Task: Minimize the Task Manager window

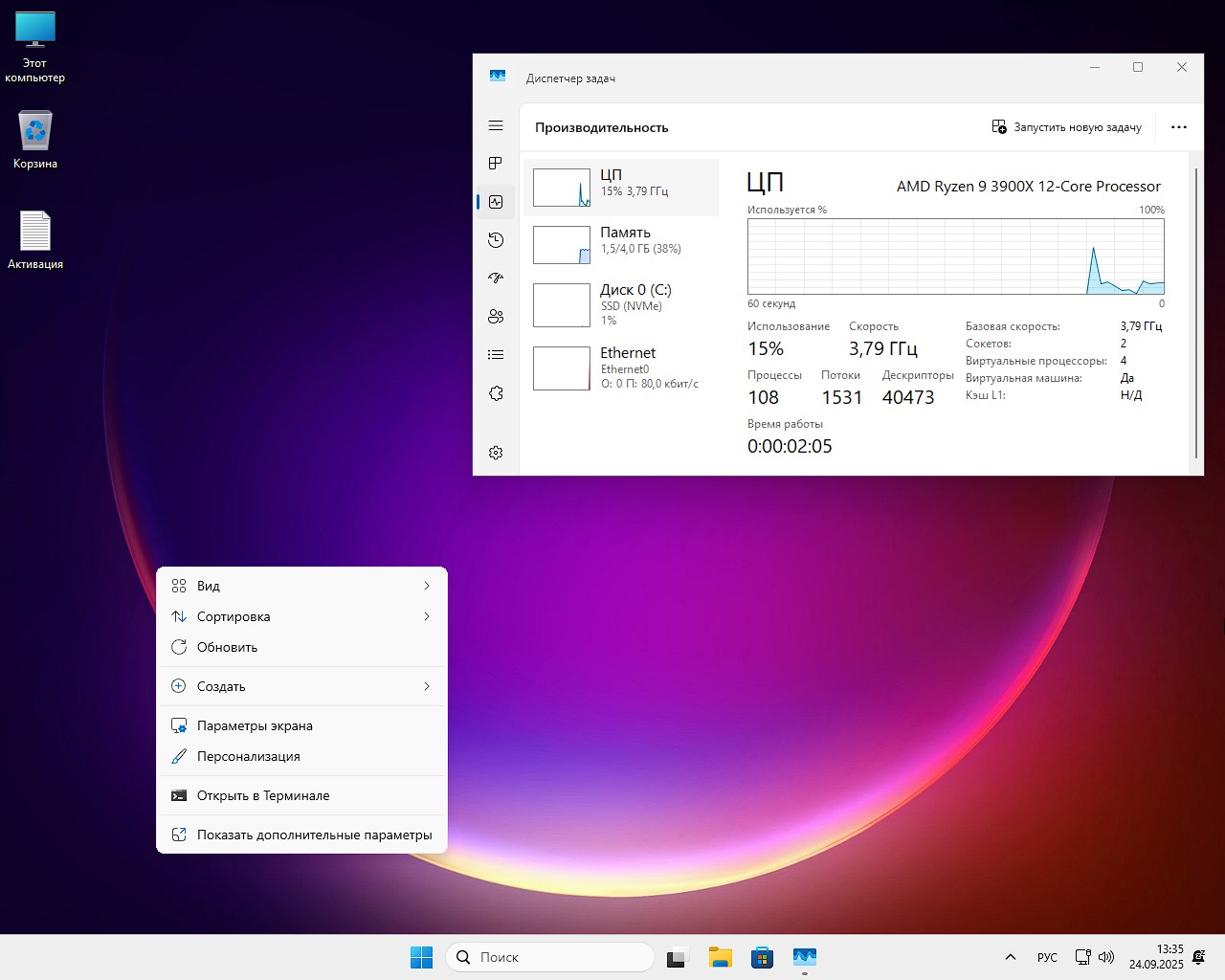Action: (x=1095, y=67)
